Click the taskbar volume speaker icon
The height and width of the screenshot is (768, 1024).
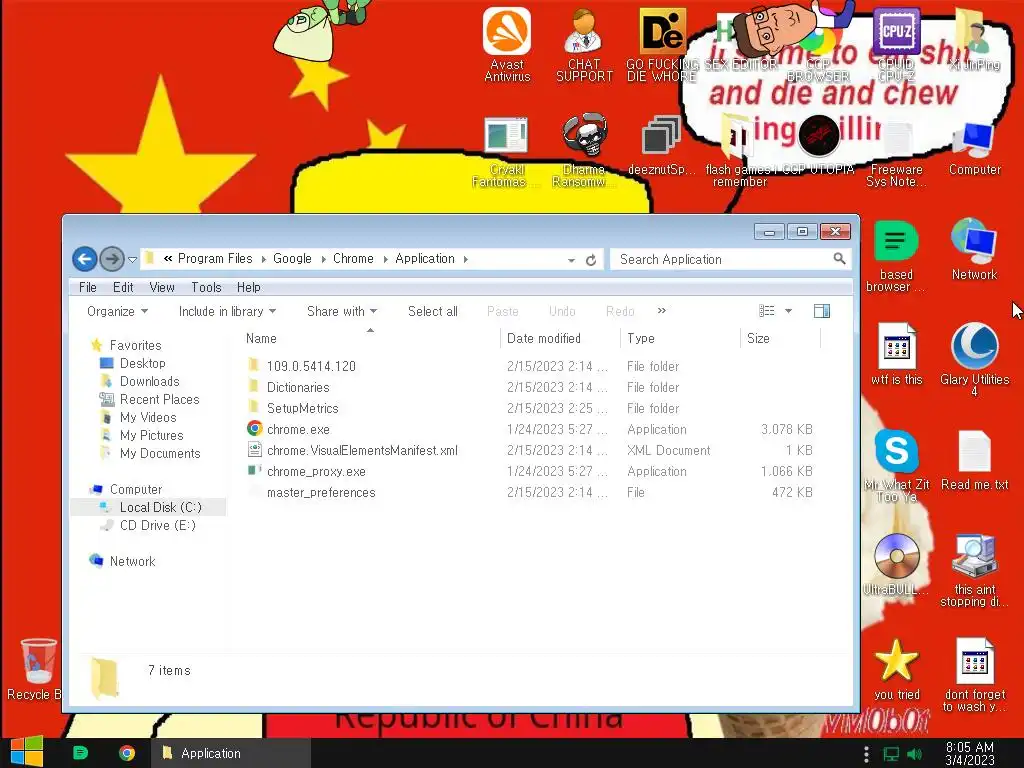914,754
